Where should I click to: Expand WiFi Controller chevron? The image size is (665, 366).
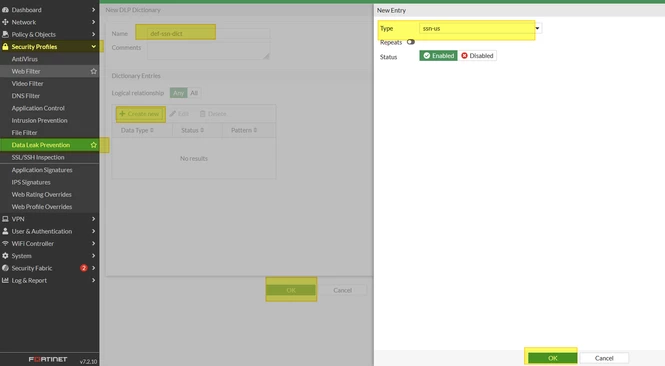tap(93, 243)
